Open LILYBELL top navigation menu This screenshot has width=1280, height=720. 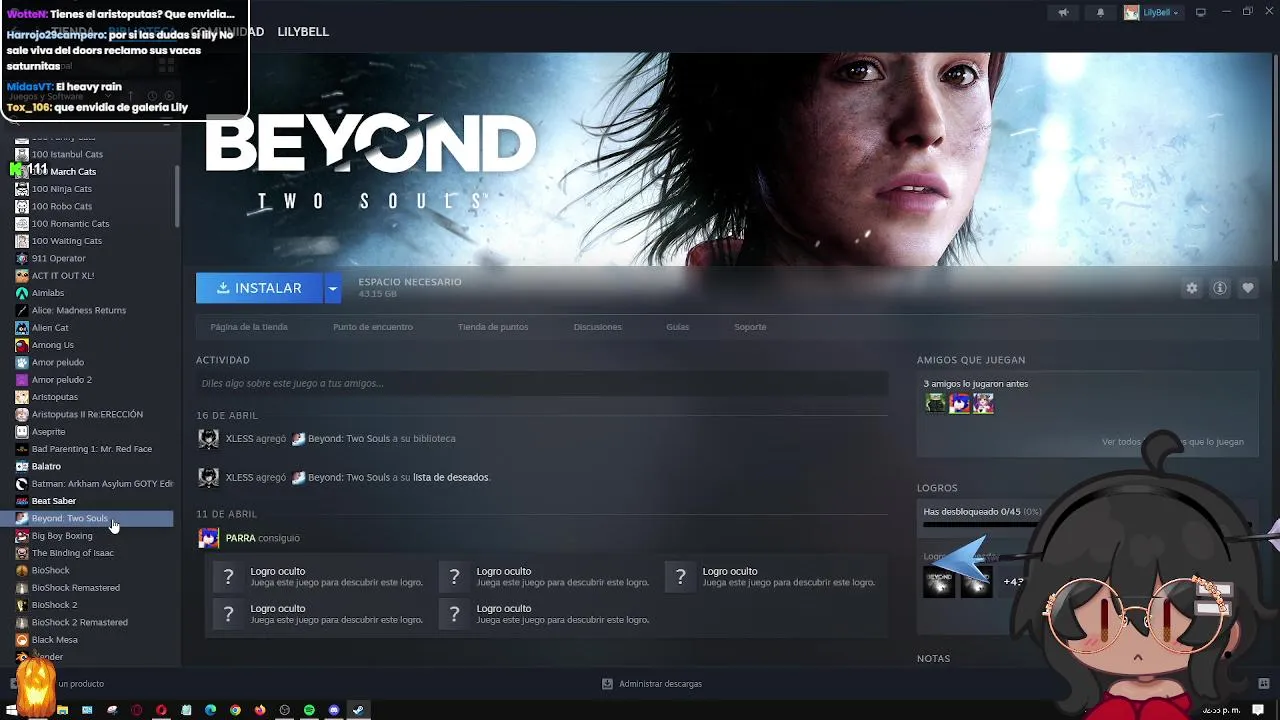coord(303,32)
